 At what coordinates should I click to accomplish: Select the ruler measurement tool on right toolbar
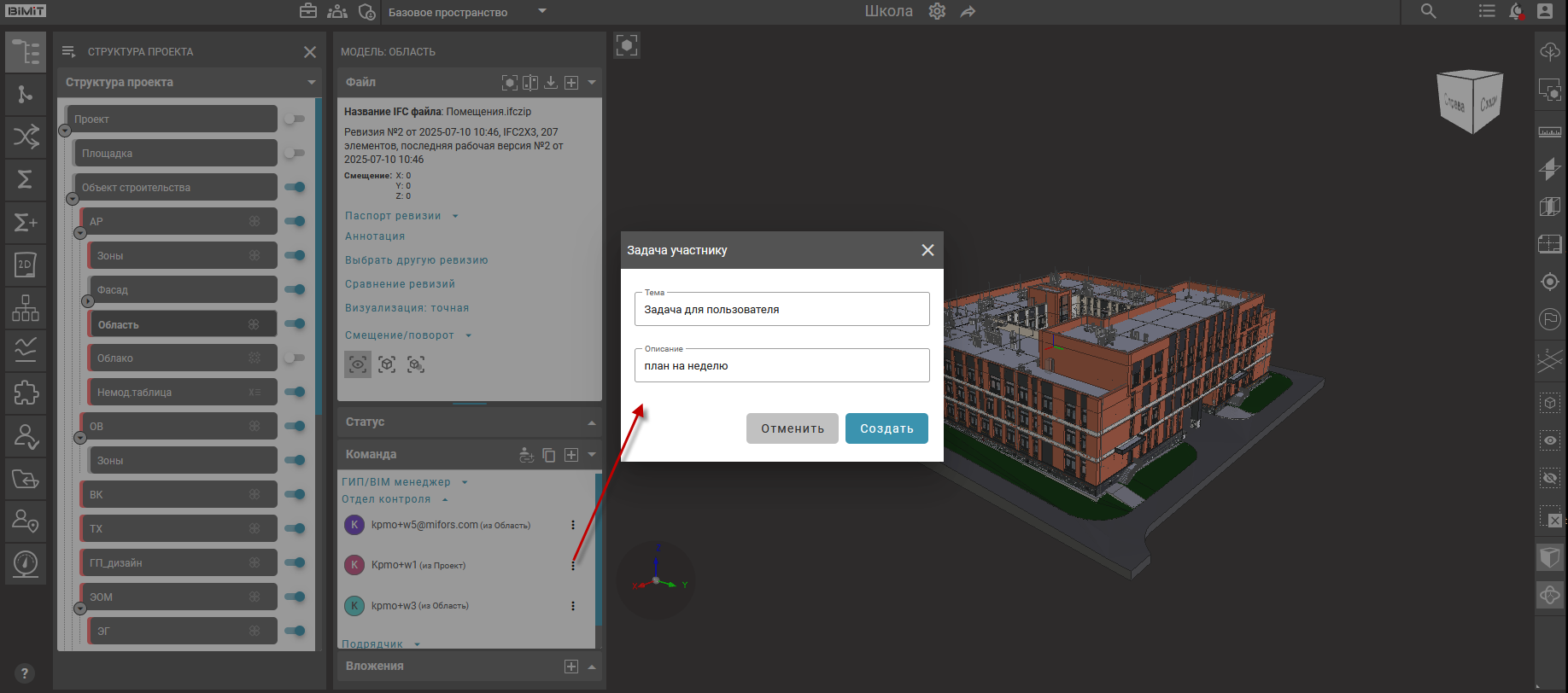point(1549,131)
